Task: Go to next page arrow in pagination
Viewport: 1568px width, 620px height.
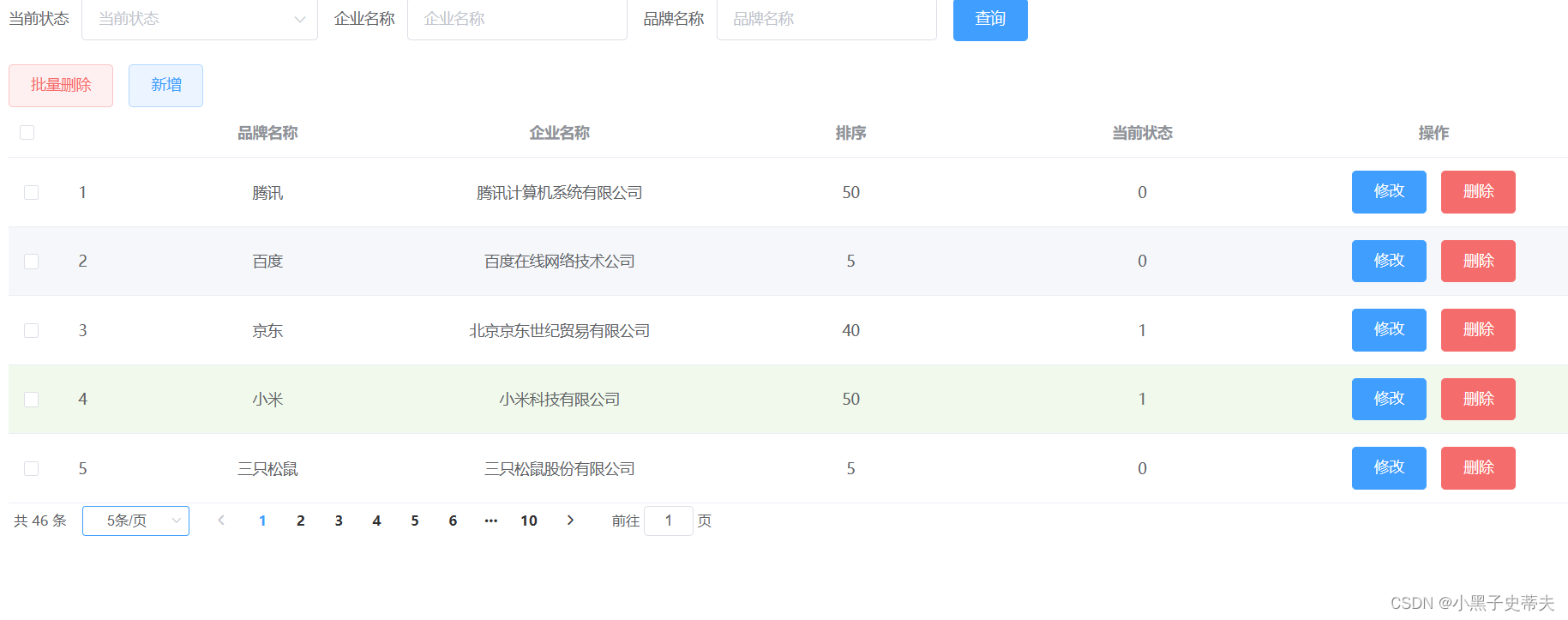Action: 570,520
